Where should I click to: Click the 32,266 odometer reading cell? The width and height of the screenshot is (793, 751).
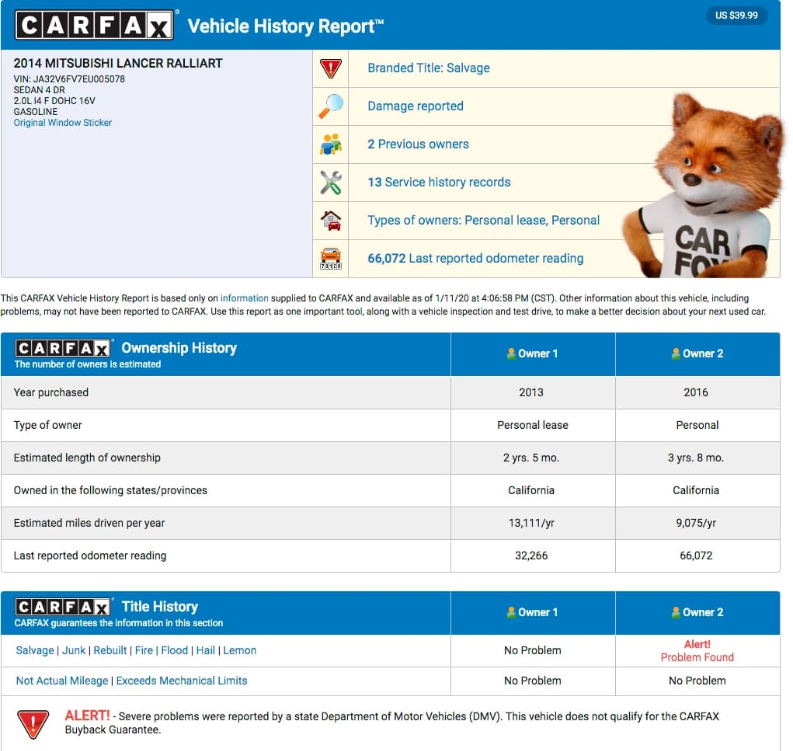click(531, 555)
